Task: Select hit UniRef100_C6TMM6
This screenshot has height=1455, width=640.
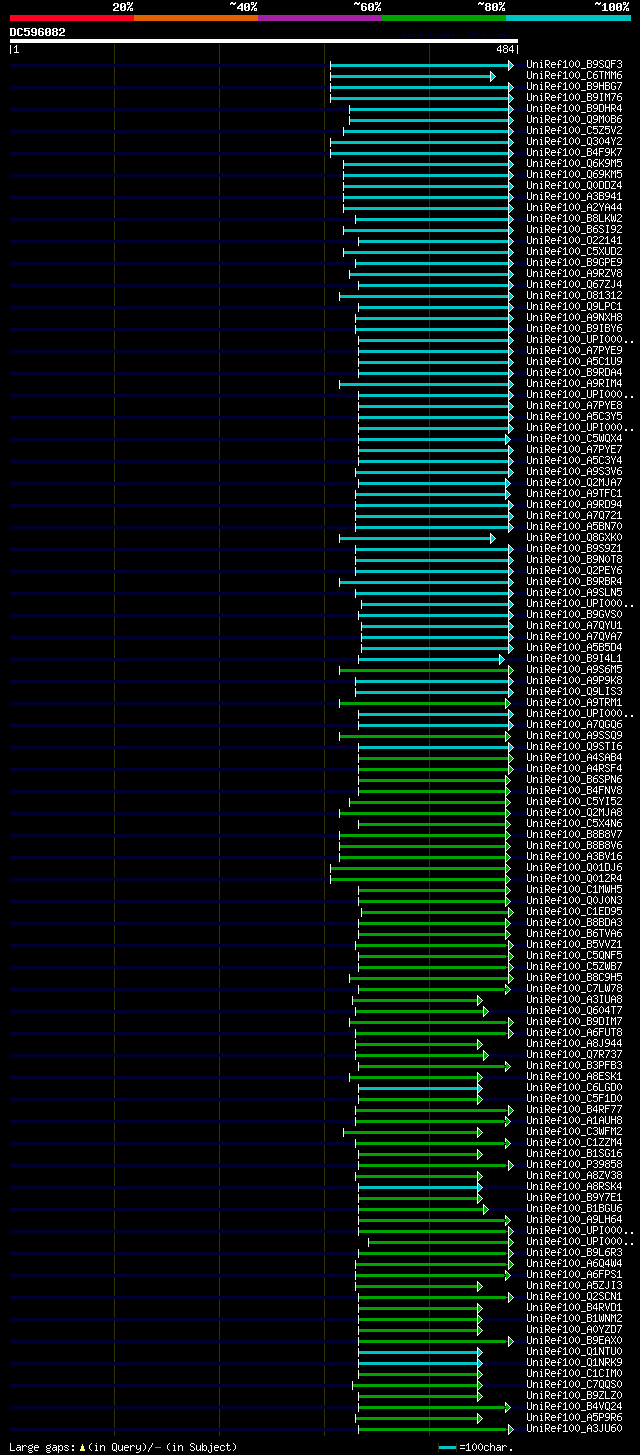Action: pyautogui.click(x=574, y=76)
